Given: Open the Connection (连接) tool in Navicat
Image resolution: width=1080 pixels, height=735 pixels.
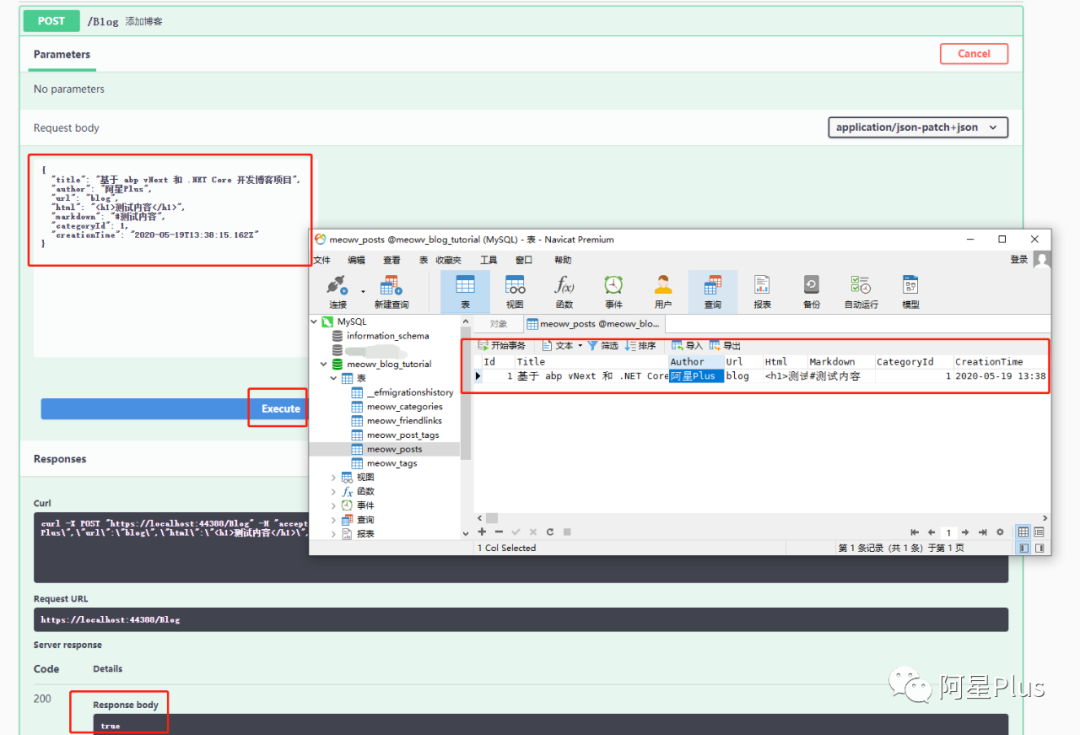Looking at the screenshot, I should pyautogui.click(x=338, y=291).
